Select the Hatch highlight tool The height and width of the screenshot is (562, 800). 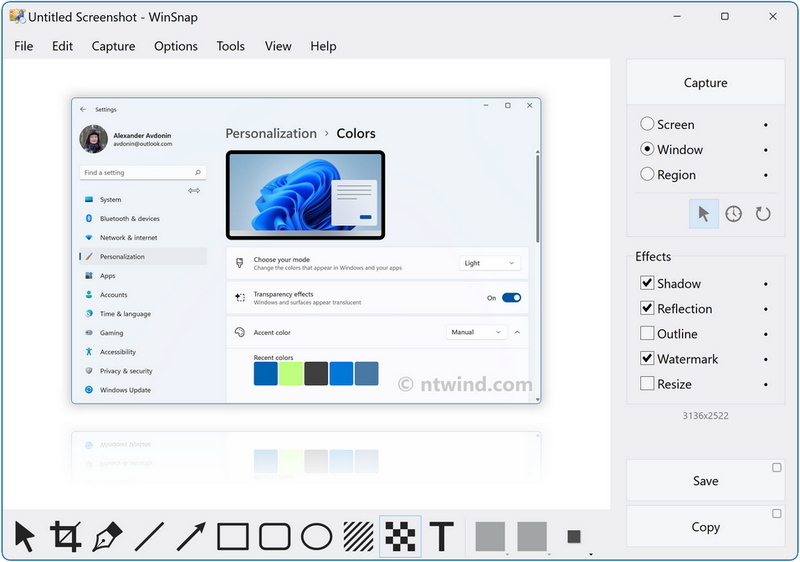click(359, 537)
